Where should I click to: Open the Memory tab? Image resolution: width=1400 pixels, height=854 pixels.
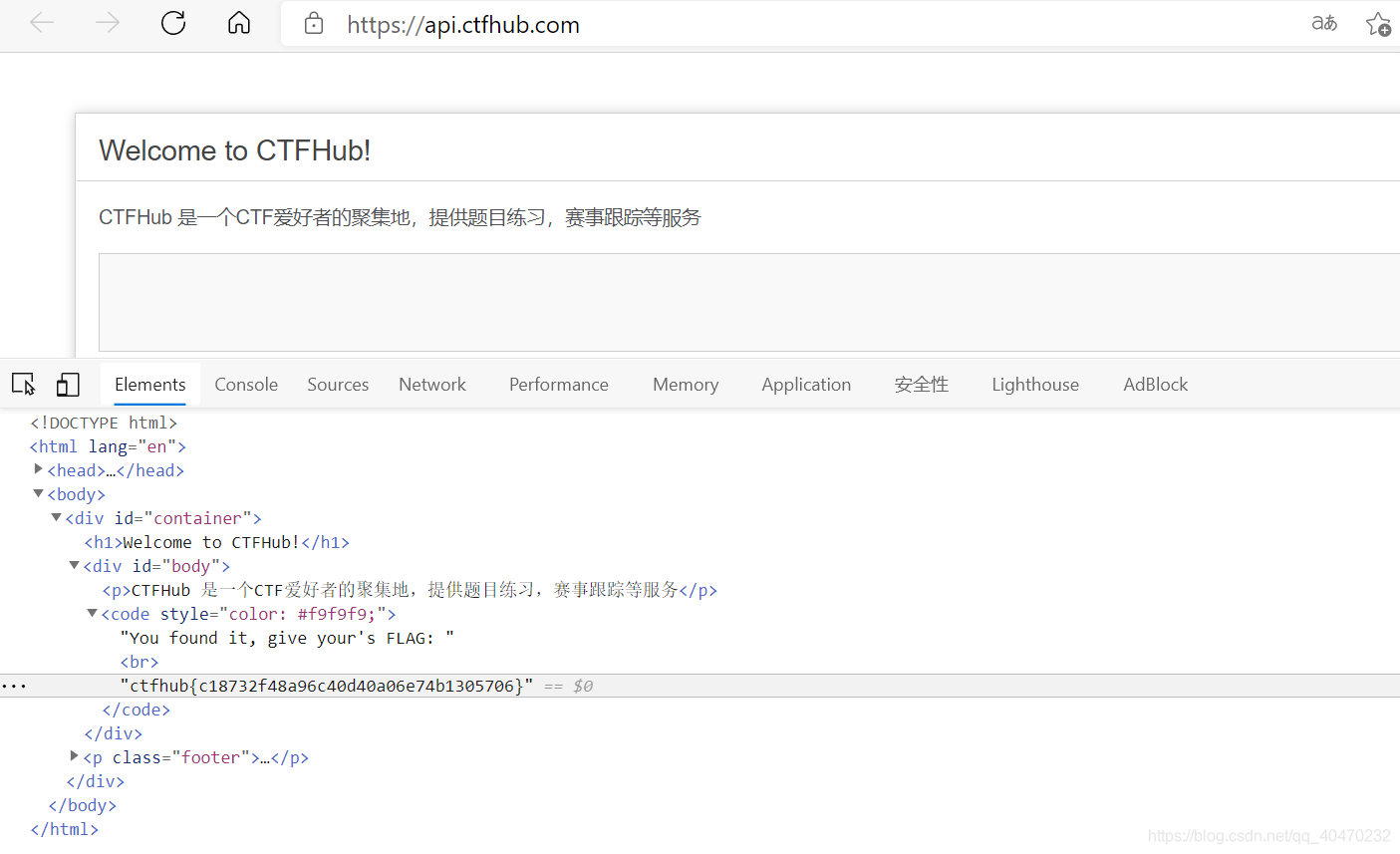tap(686, 385)
